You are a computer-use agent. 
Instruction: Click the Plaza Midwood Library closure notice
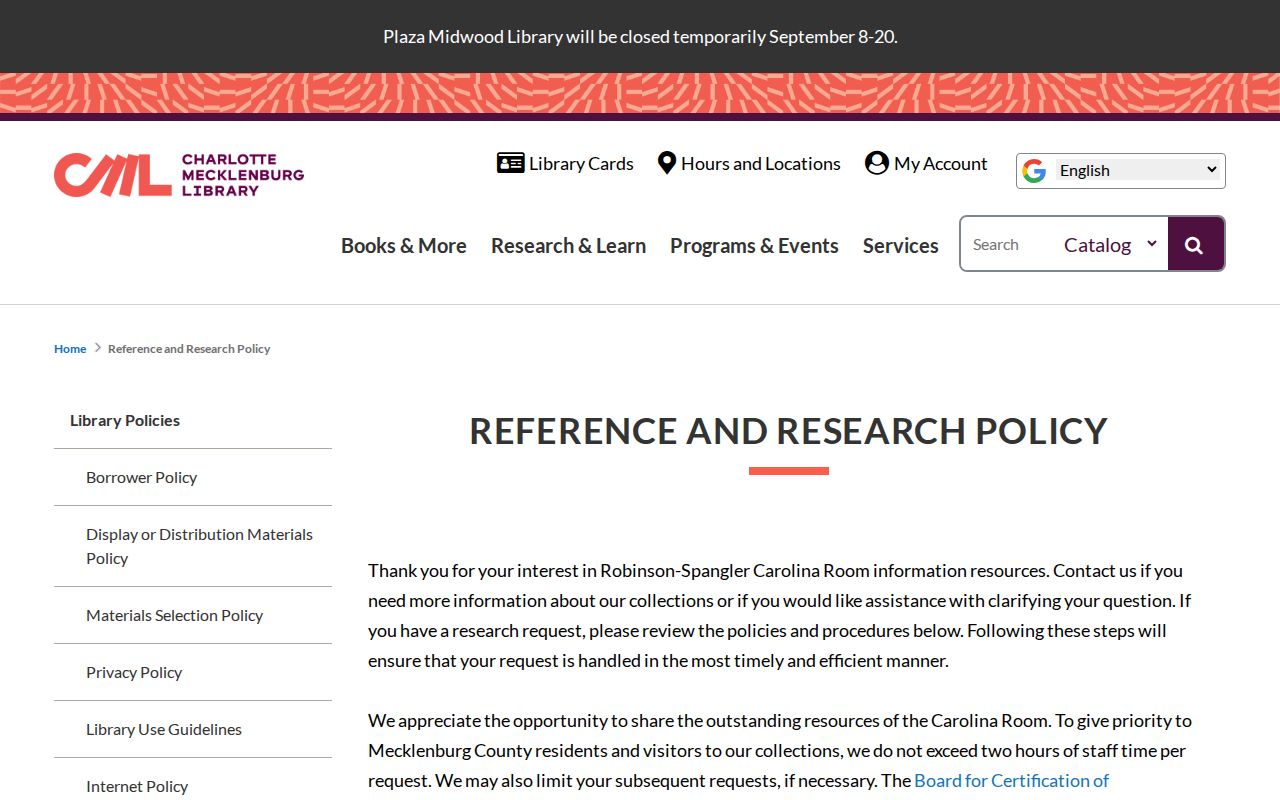click(x=640, y=37)
